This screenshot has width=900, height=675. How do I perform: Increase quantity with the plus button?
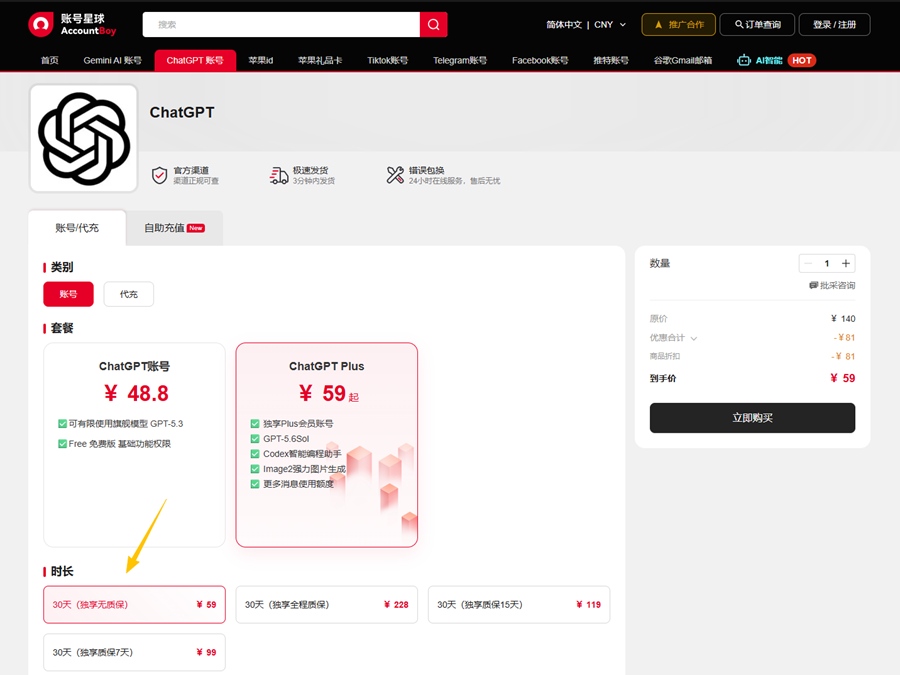(x=845, y=263)
